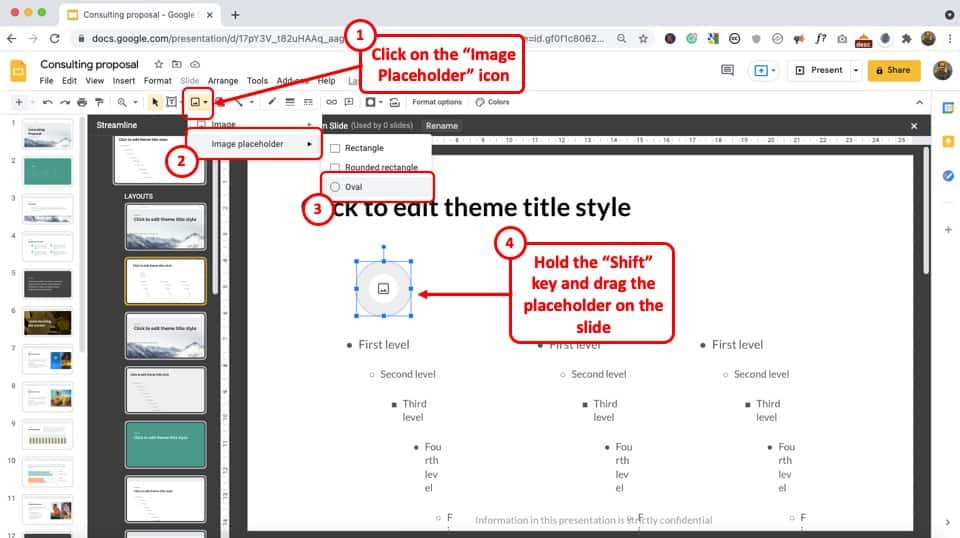This screenshot has width=960, height=538.
Task: Click the cloud save status icon
Action: 195,64
